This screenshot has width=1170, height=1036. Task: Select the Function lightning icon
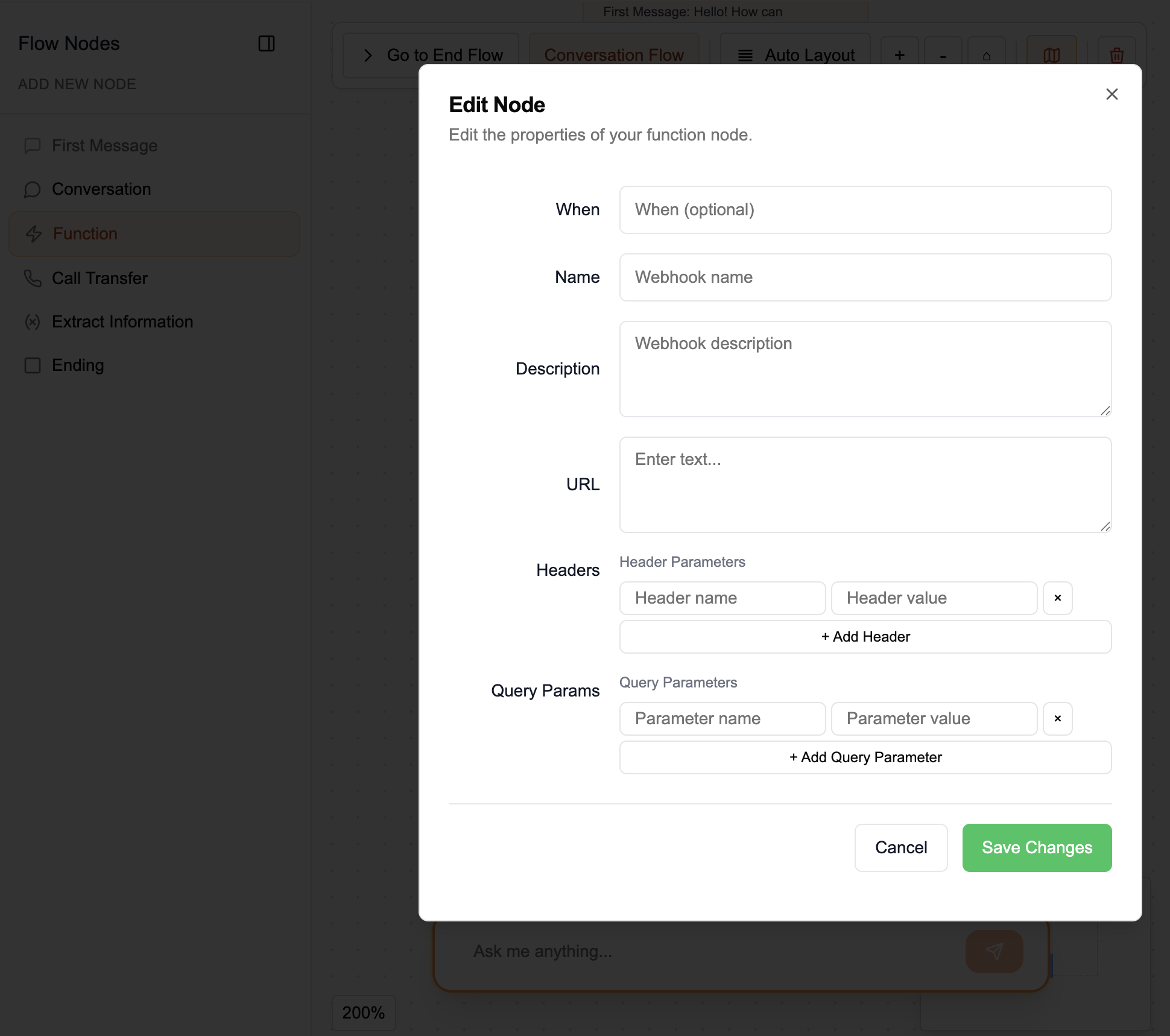[x=33, y=234]
